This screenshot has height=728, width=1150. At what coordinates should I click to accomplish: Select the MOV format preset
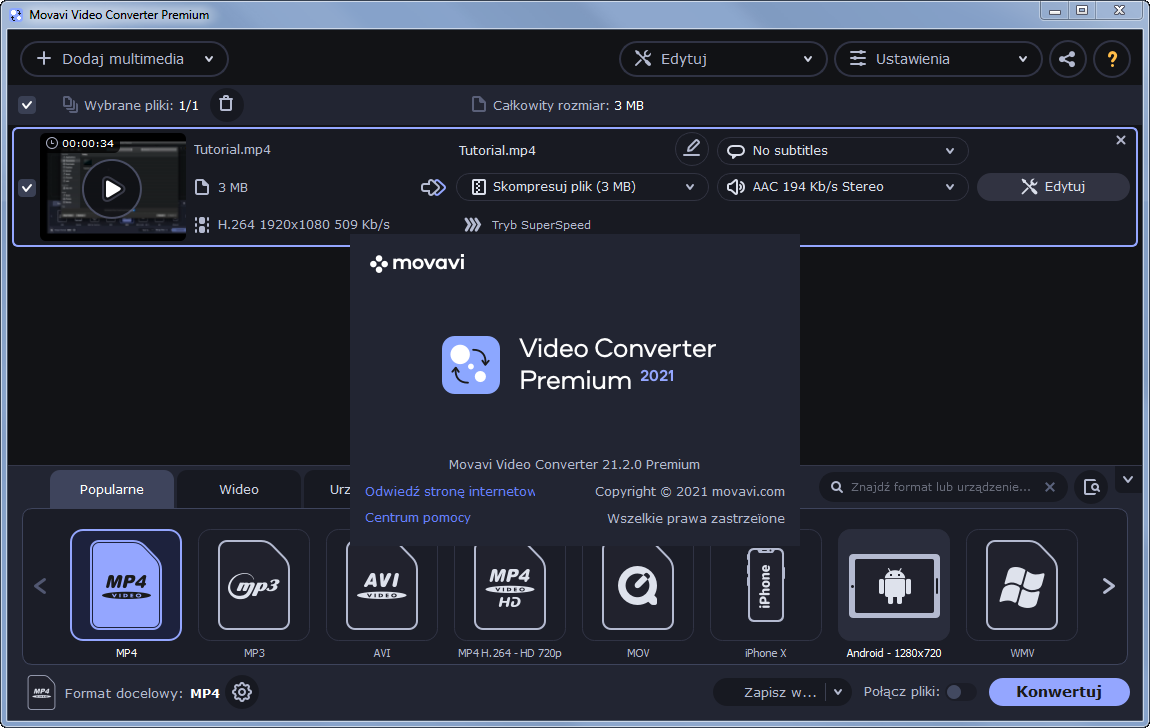click(637, 585)
